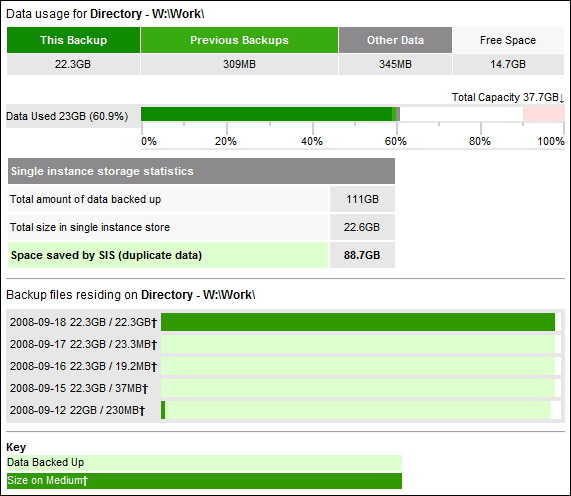Click the dark green 2008-09-18 size bar
The image size is (571, 496).
point(358,322)
